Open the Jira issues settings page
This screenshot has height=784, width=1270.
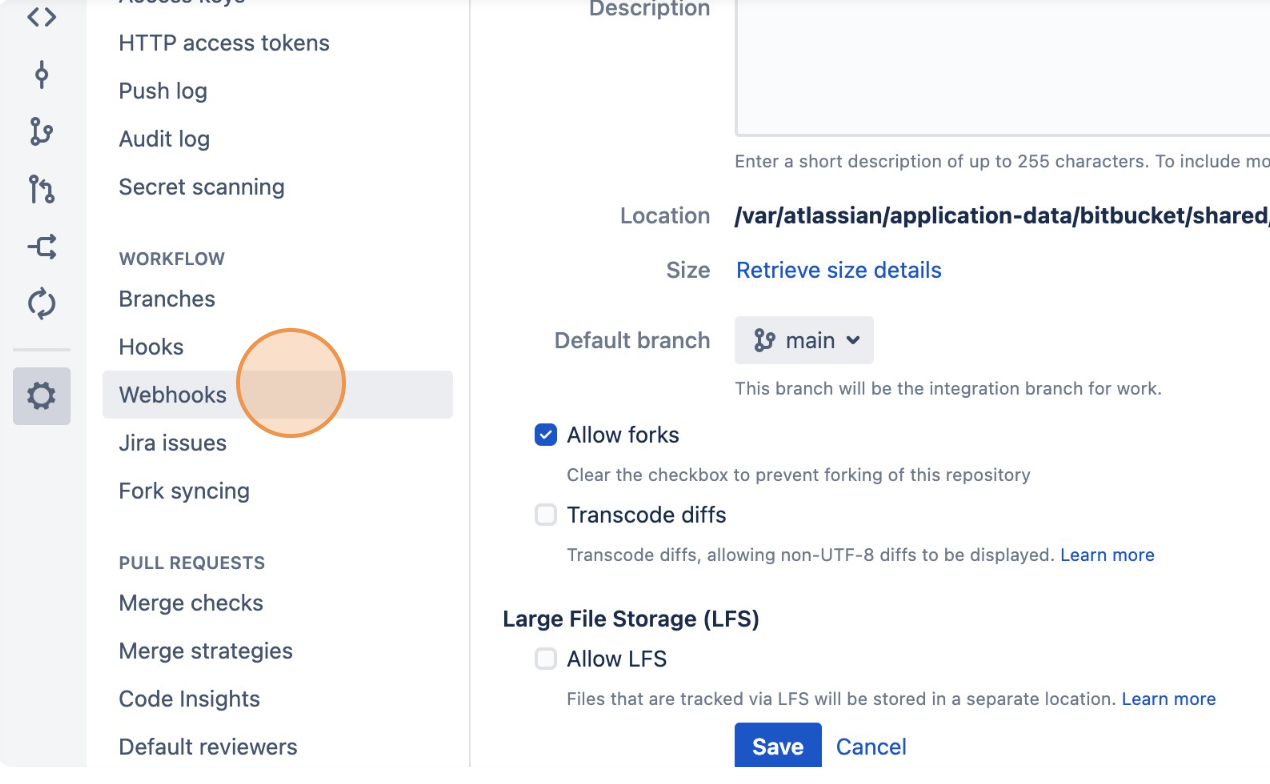(x=172, y=442)
